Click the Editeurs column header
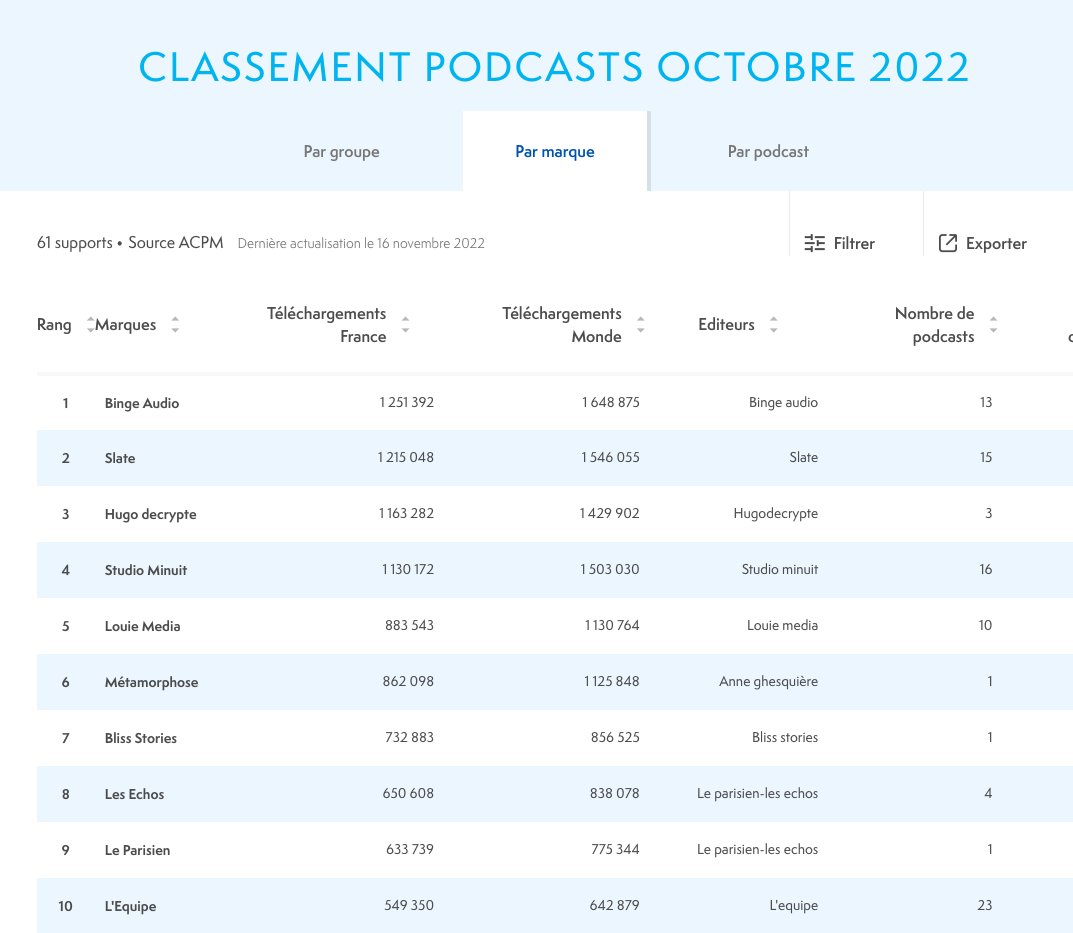1073x933 pixels. [726, 324]
